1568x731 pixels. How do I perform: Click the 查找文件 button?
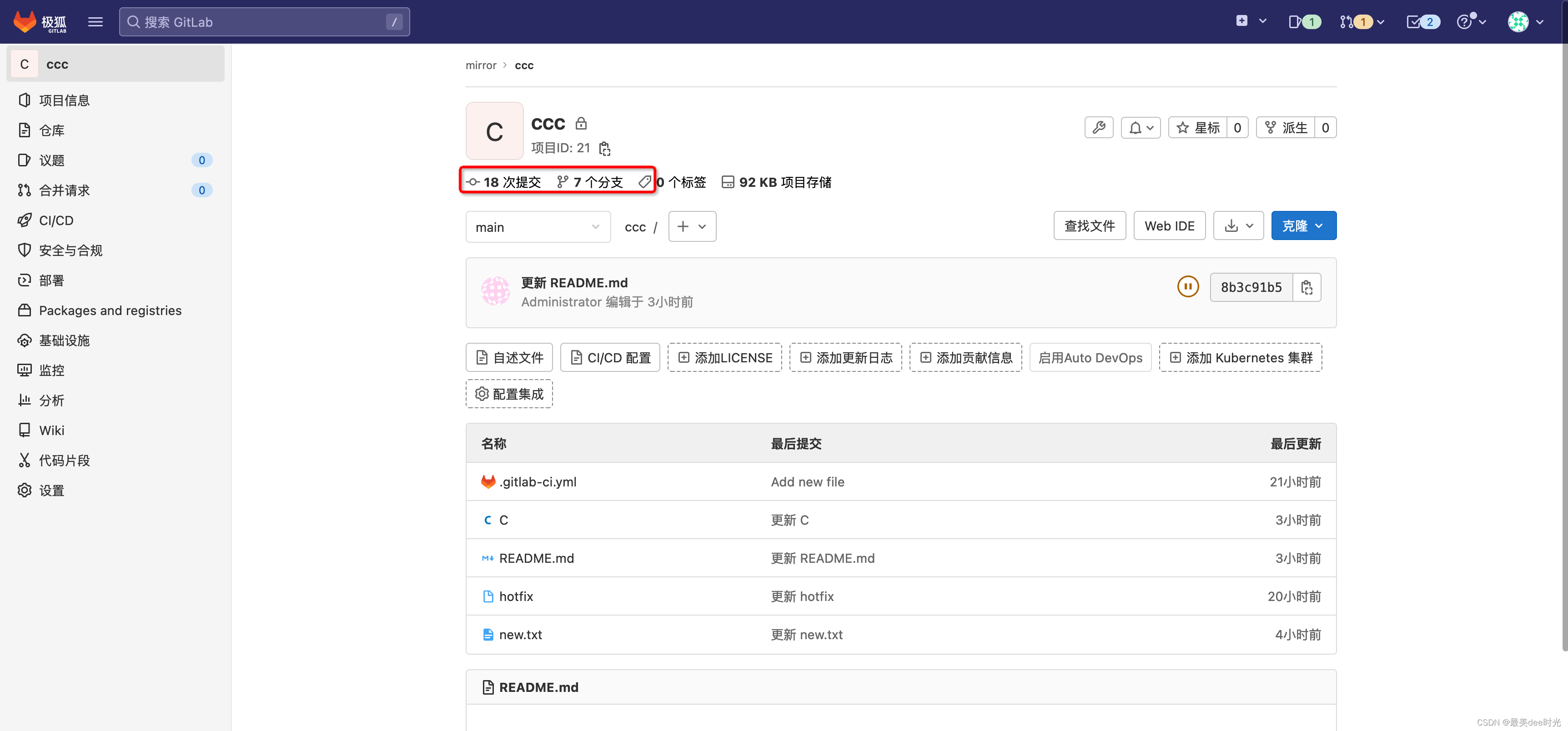point(1090,226)
